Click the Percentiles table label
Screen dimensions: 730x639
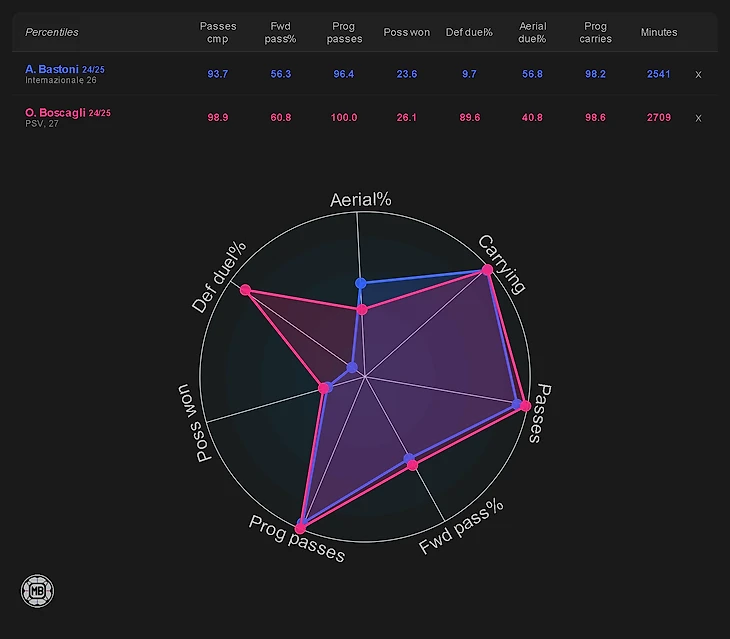[52, 32]
